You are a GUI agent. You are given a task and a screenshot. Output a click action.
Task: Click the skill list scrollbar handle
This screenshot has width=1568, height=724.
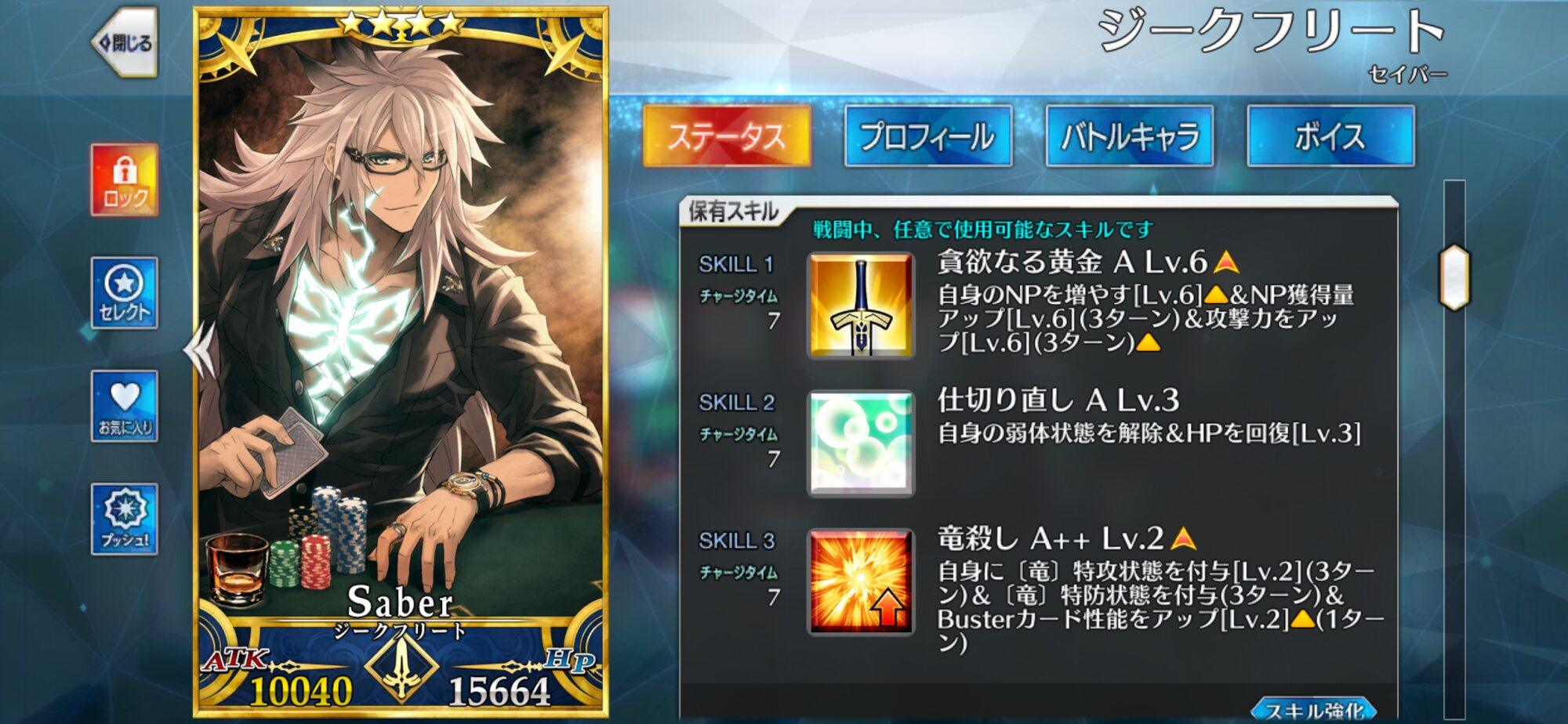[x=1454, y=277]
